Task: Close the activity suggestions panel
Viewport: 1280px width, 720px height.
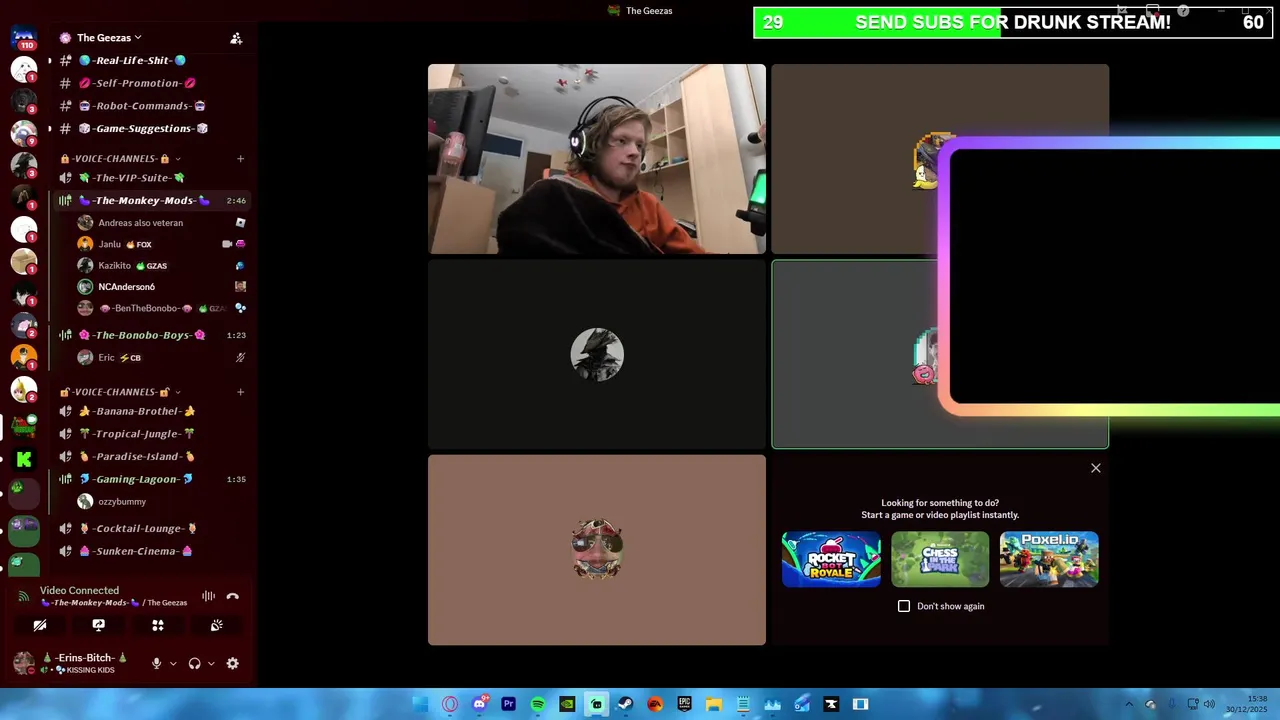Action: 1096,468
